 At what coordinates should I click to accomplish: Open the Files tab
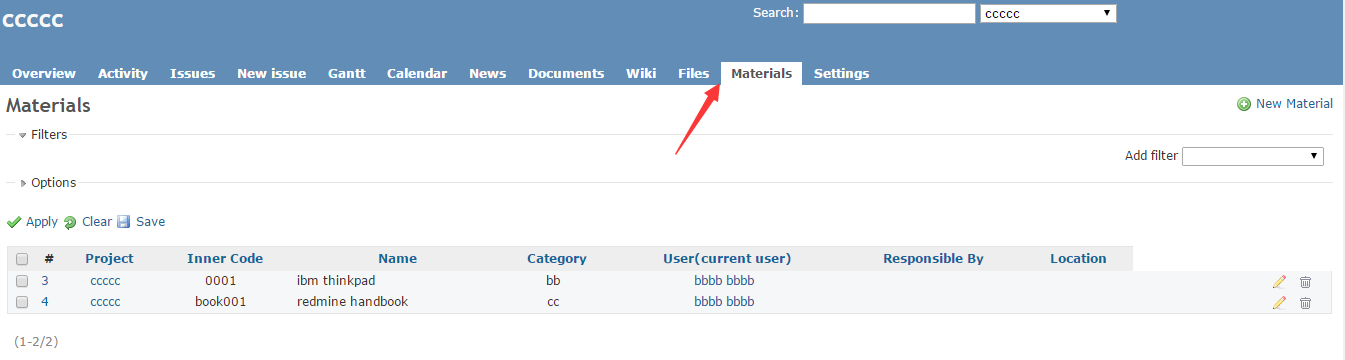694,73
